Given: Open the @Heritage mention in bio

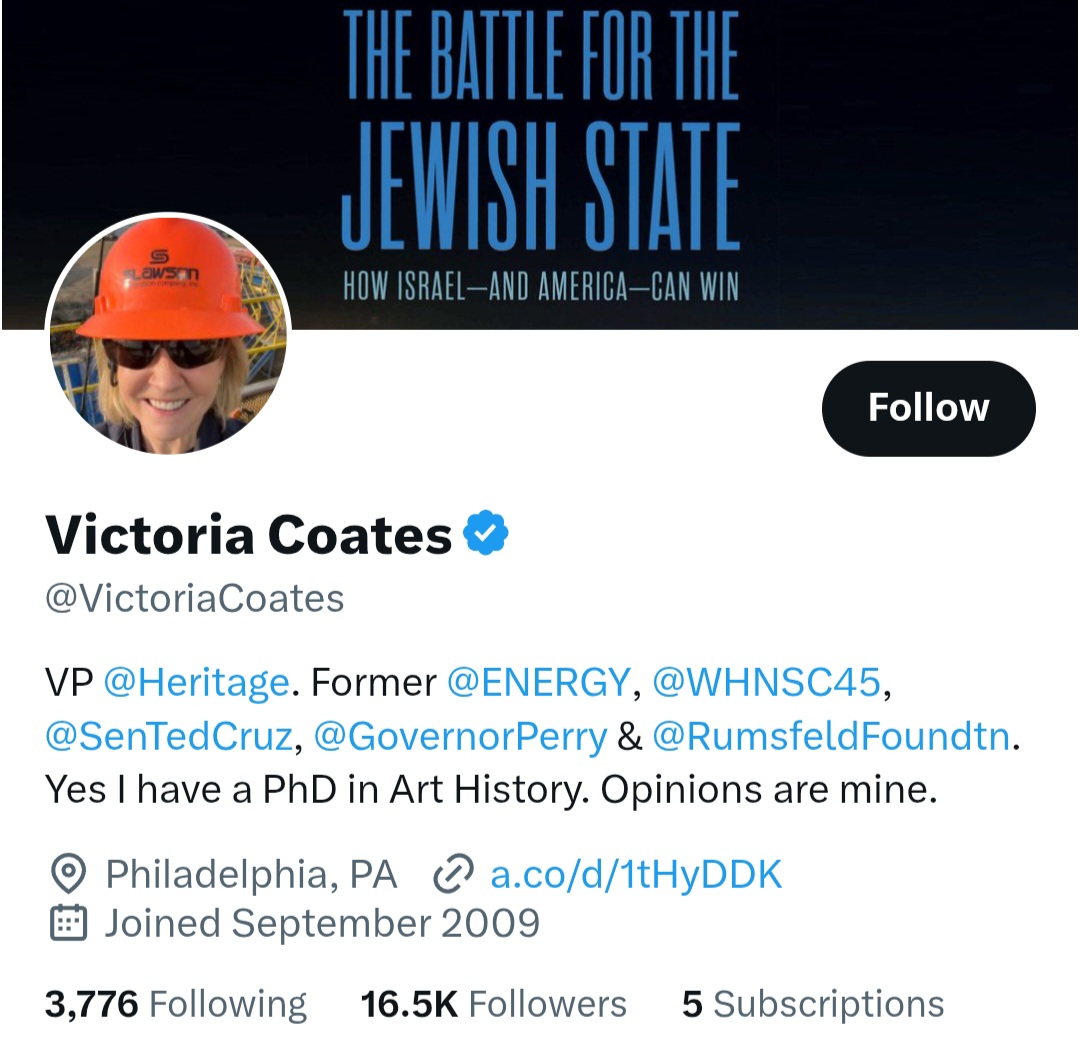Looking at the screenshot, I should [x=196, y=683].
